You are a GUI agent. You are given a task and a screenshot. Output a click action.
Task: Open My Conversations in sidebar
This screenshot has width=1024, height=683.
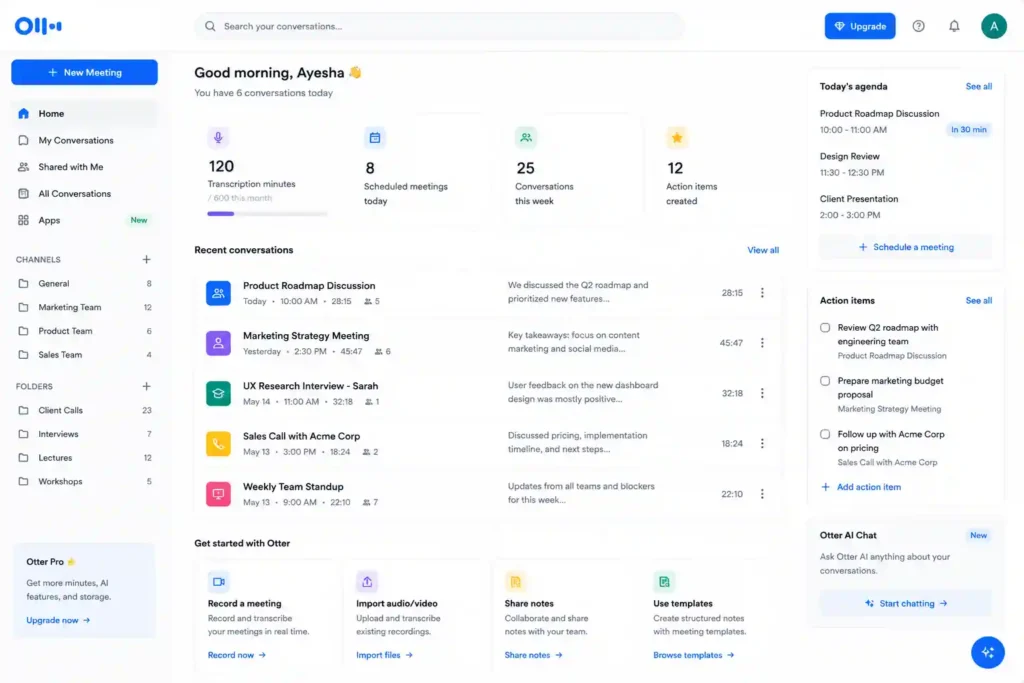click(84, 140)
